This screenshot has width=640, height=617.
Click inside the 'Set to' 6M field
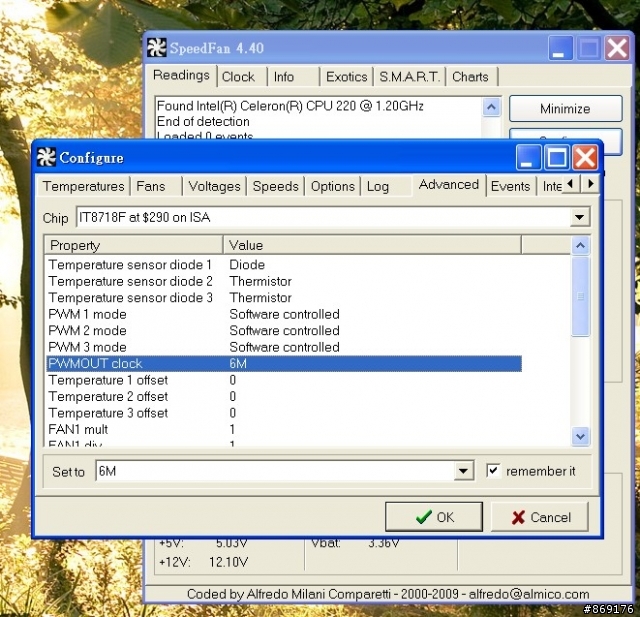pyautogui.click(x=275, y=471)
